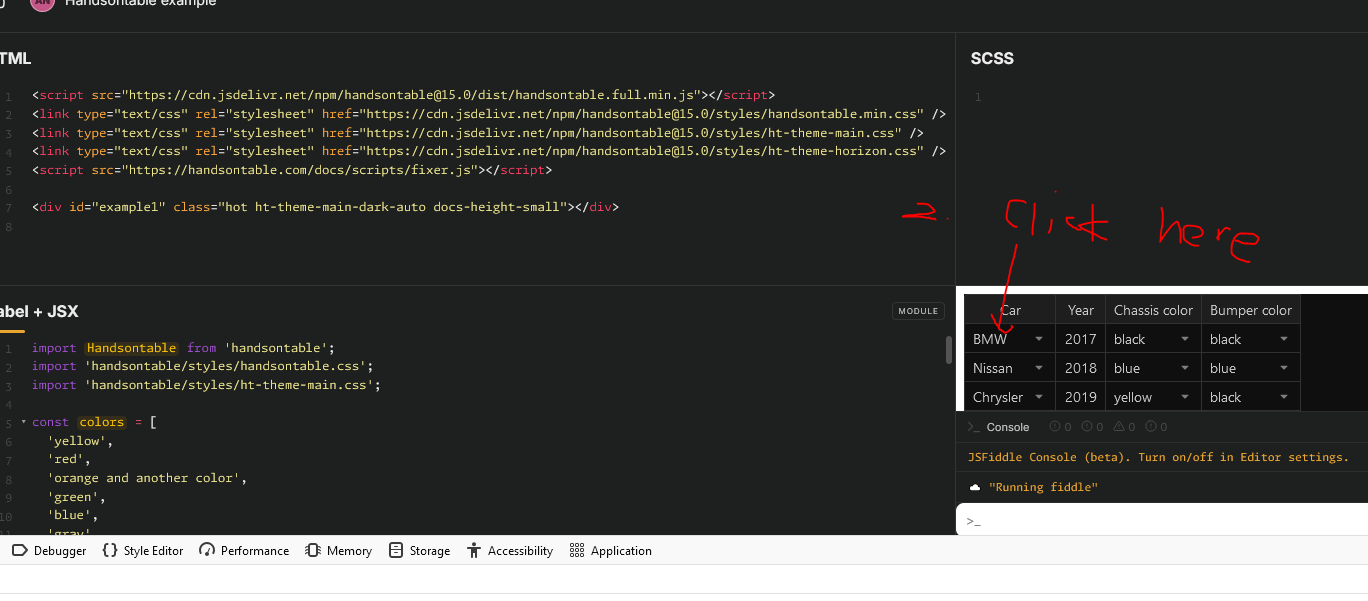The height and width of the screenshot is (601, 1368).
Task: Select the Bumper color column header
Action: (x=1251, y=310)
